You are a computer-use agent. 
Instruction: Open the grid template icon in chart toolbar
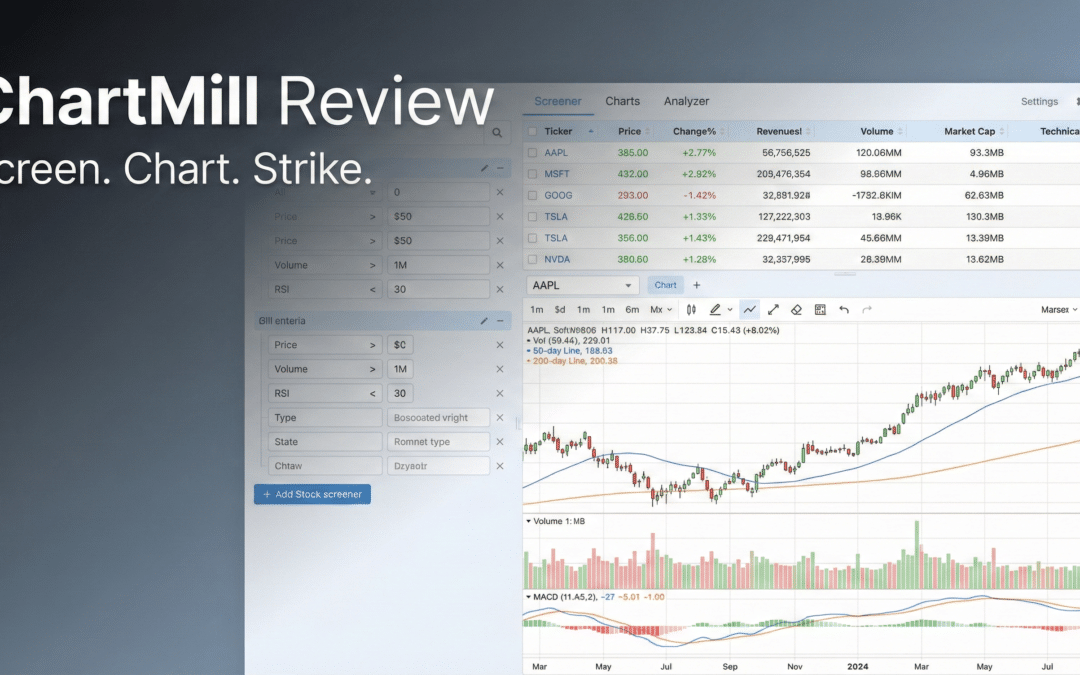pyautogui.click(x=820, y=310)
